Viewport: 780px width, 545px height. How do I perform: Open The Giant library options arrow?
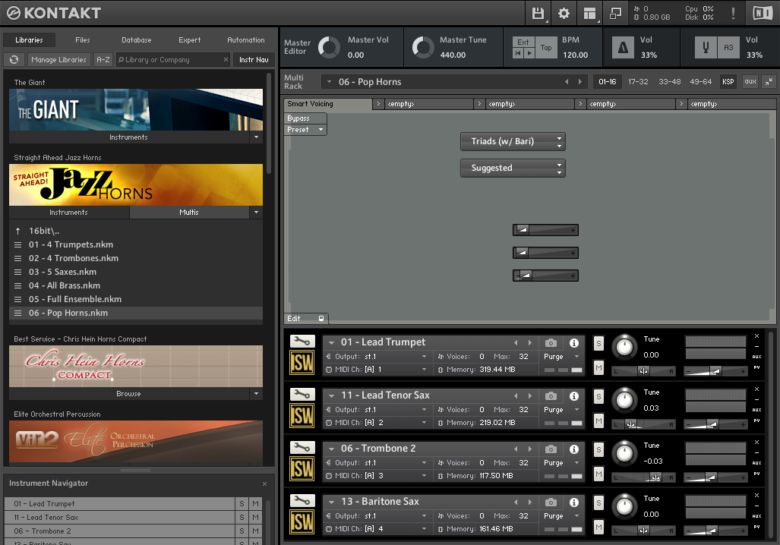pyautogui.click(x=256, y=137)
